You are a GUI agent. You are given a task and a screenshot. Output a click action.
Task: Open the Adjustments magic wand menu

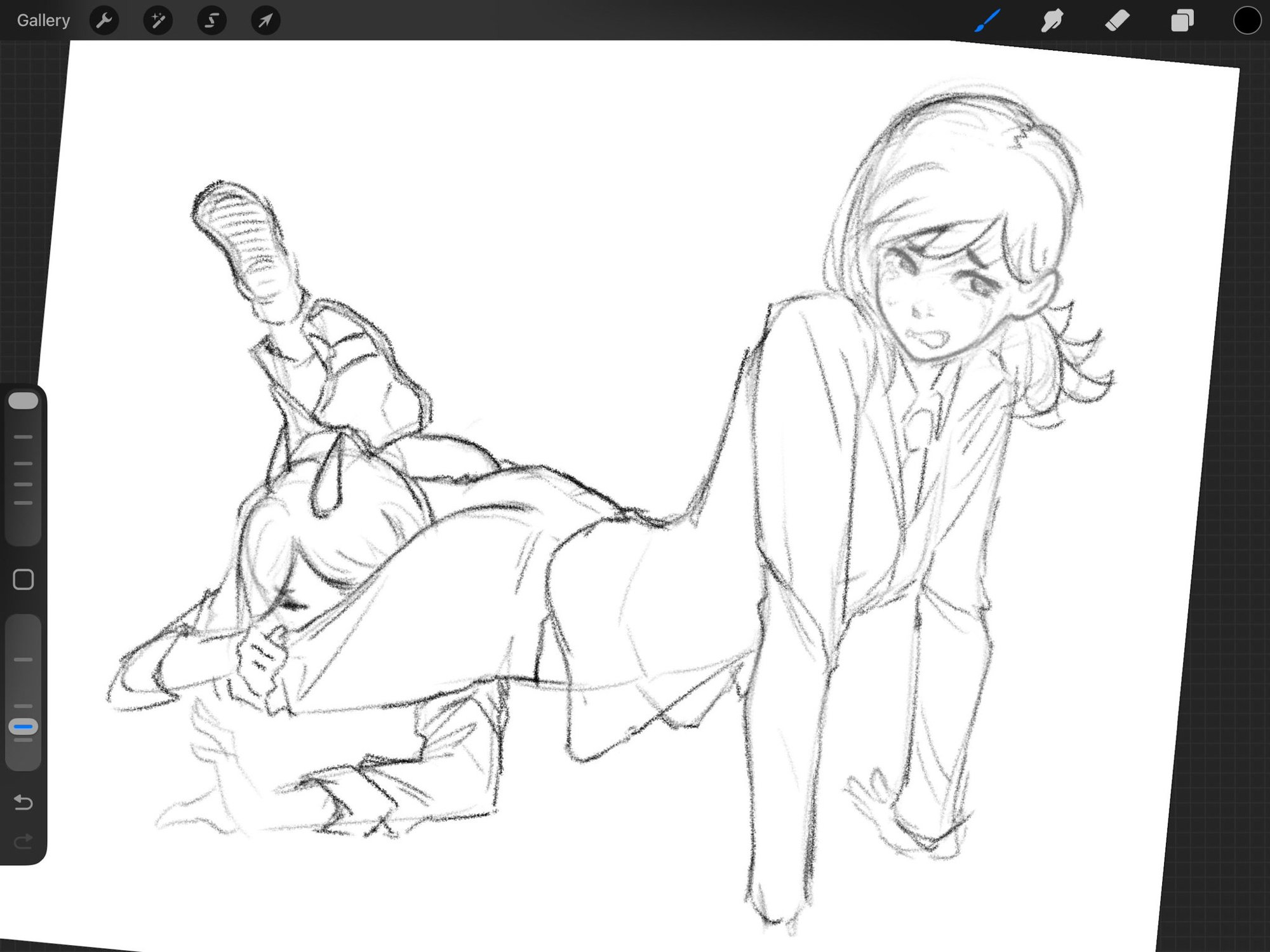click(157, 20)
